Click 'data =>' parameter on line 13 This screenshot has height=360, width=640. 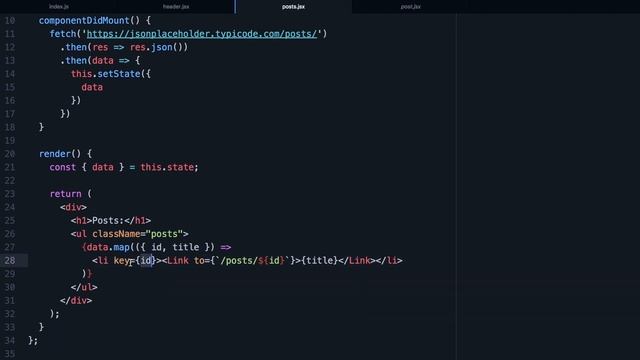click(x=111, y=61)
